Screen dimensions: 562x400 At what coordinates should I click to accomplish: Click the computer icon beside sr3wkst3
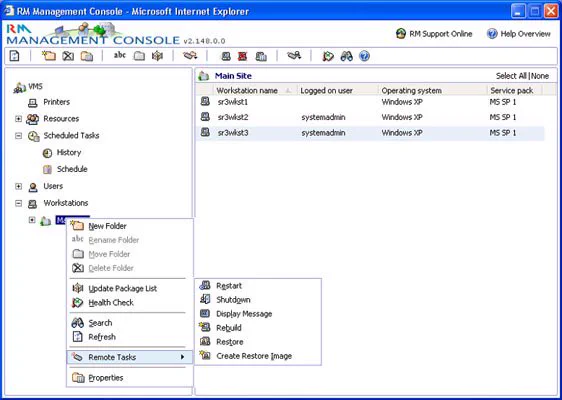point(205,133)
